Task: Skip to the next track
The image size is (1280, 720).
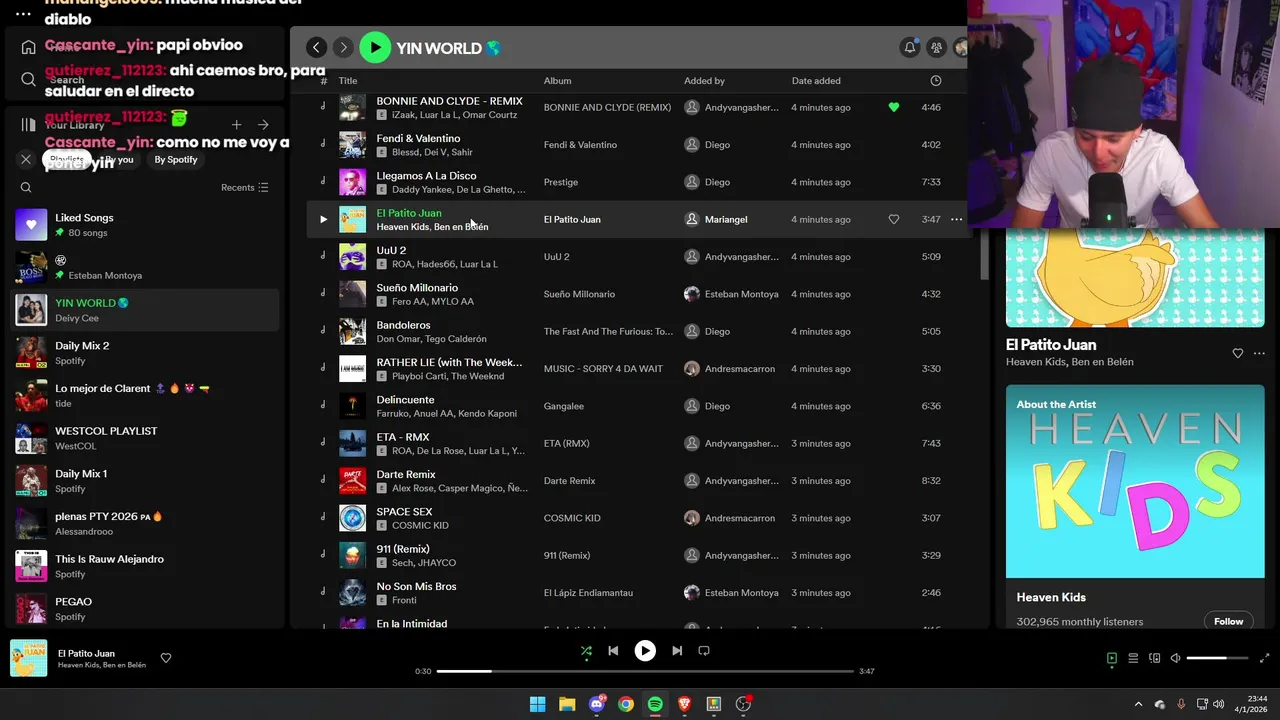Action: click(x=677, y=651)
